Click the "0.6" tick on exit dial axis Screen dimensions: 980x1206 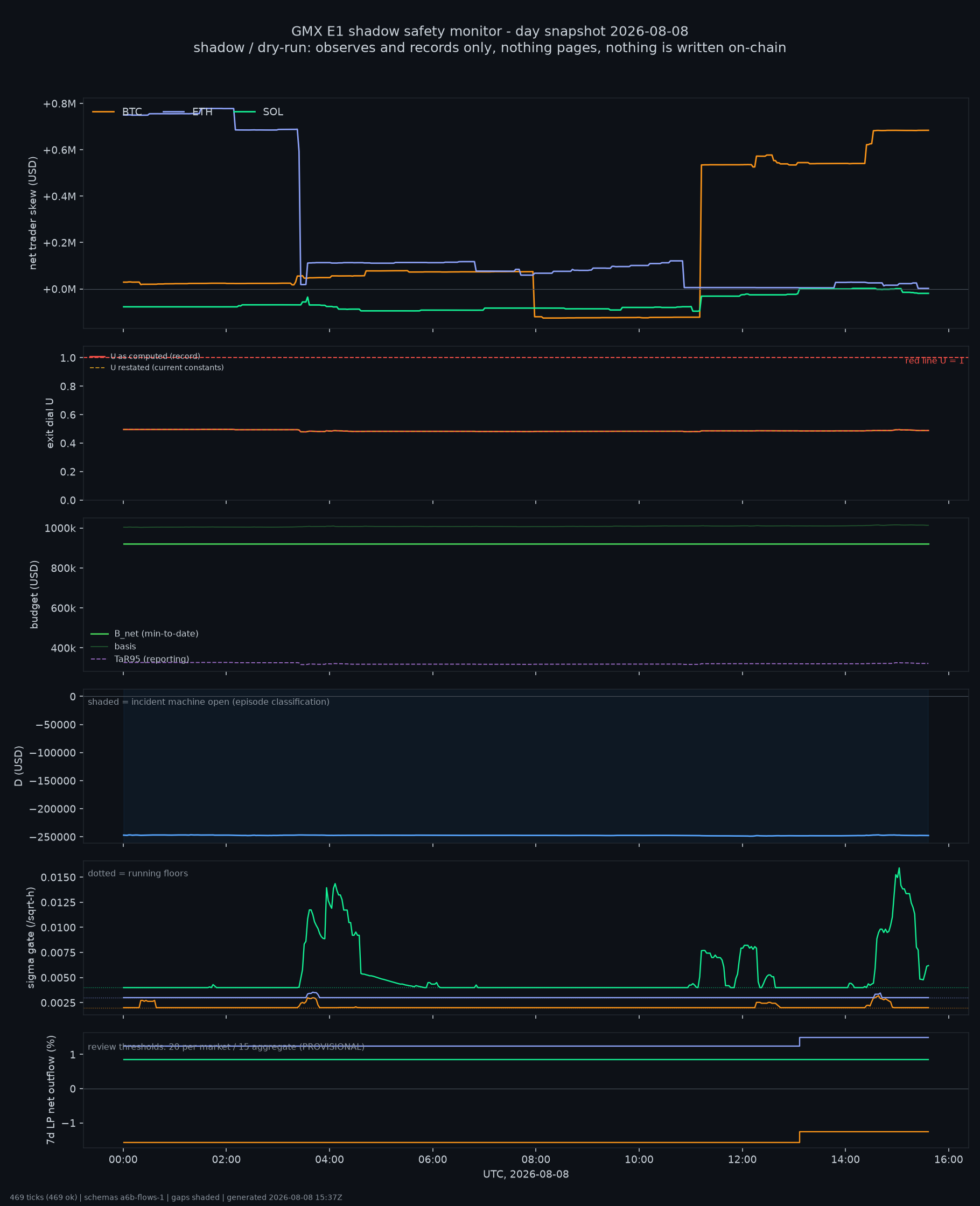click(x=68, y=415)
